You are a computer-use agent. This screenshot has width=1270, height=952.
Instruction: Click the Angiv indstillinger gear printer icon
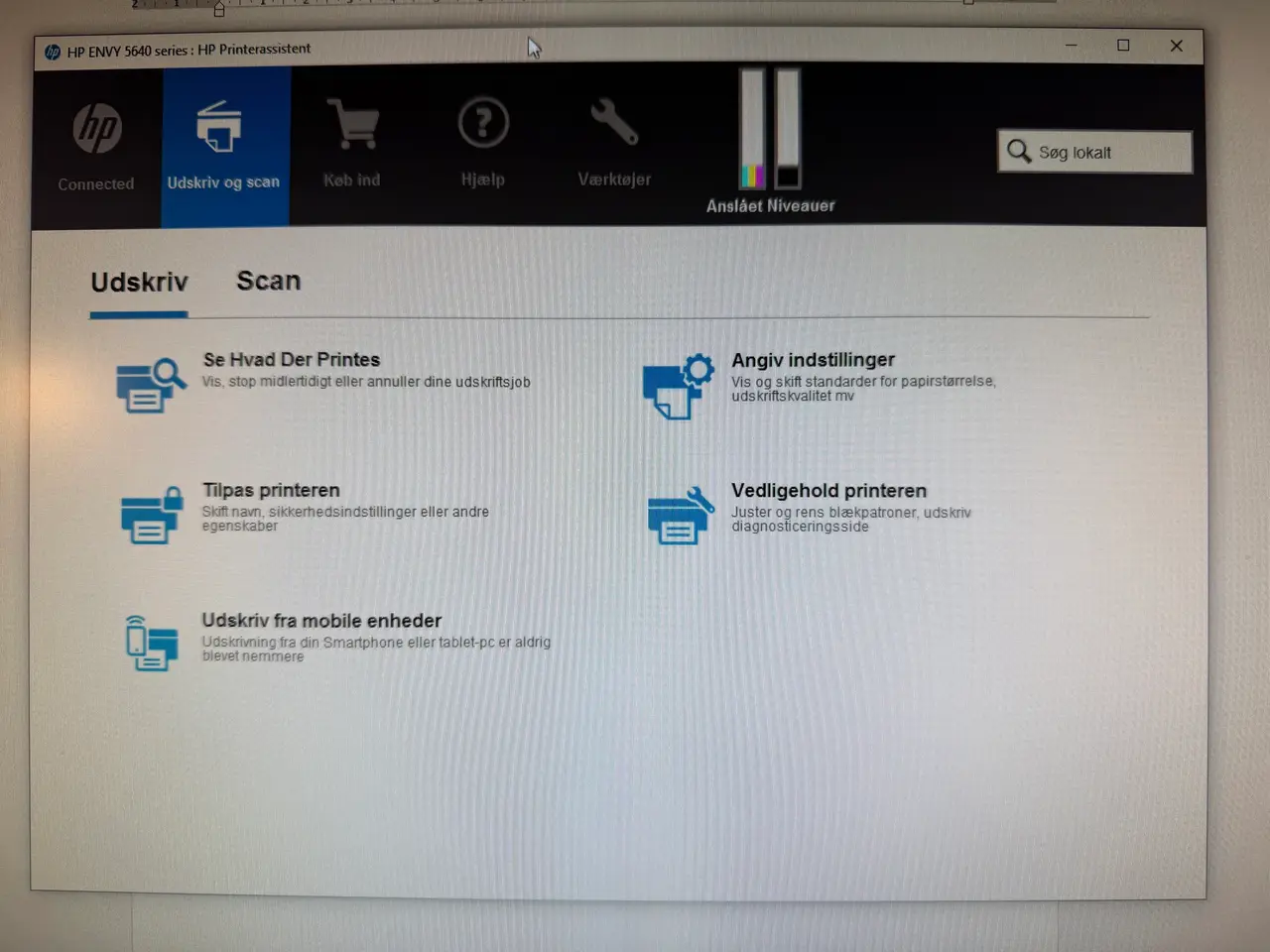click(679, 386)
